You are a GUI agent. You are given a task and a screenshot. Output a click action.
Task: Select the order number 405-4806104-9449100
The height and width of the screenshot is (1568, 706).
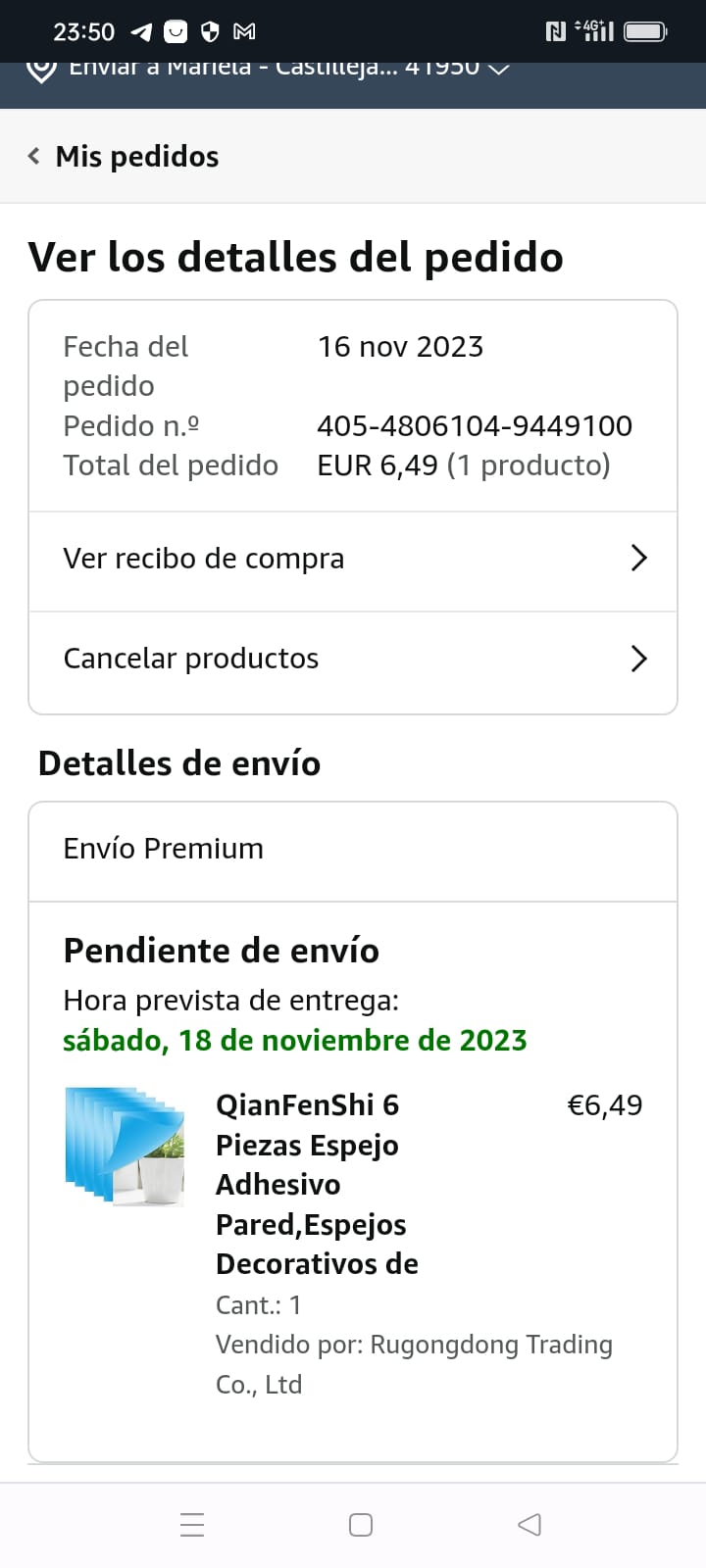click(x=475, y=426)
